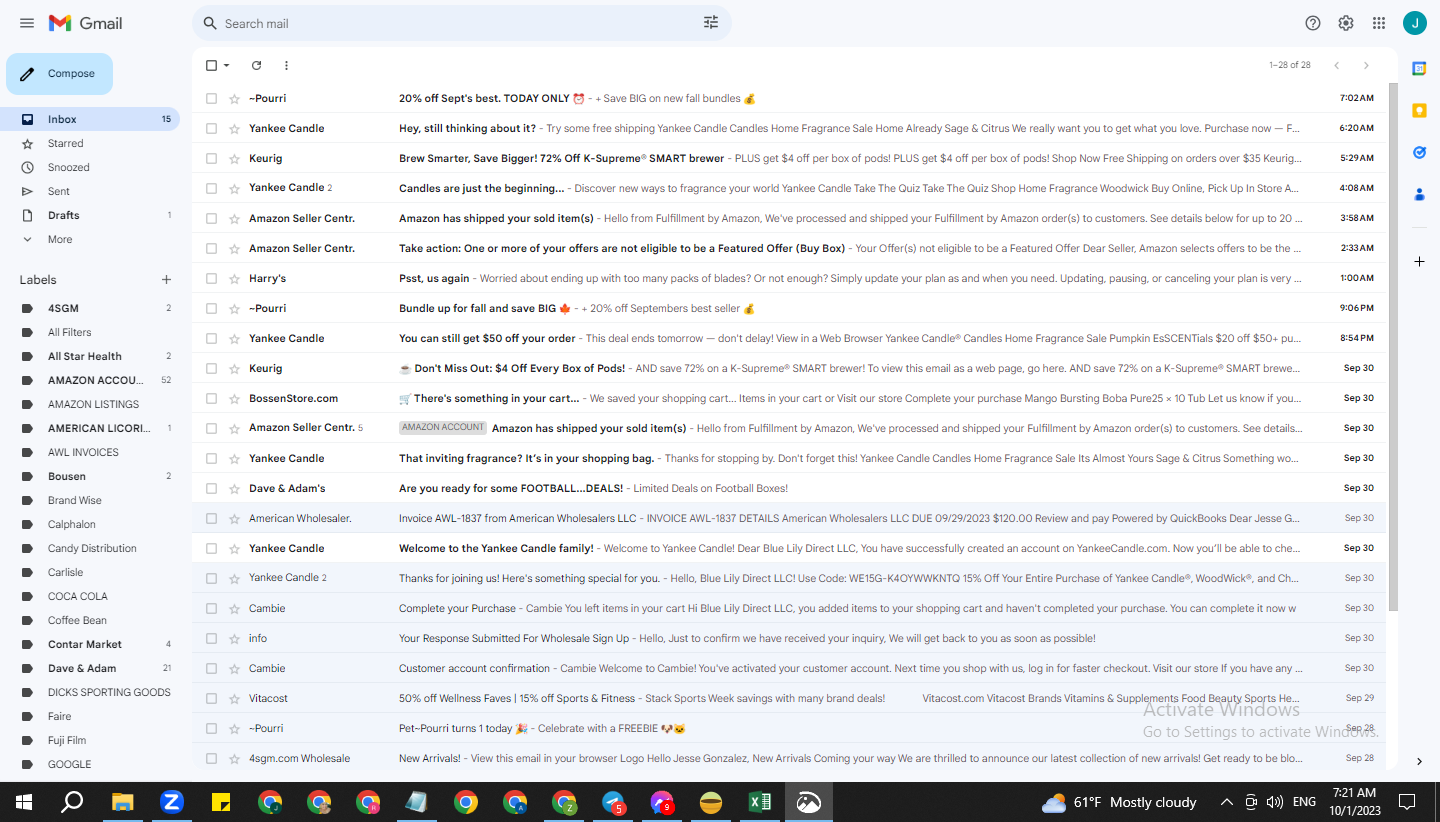The image size is (1440, 822).
Task: Check the box for the Vitacost email
Action: (211, 698)
